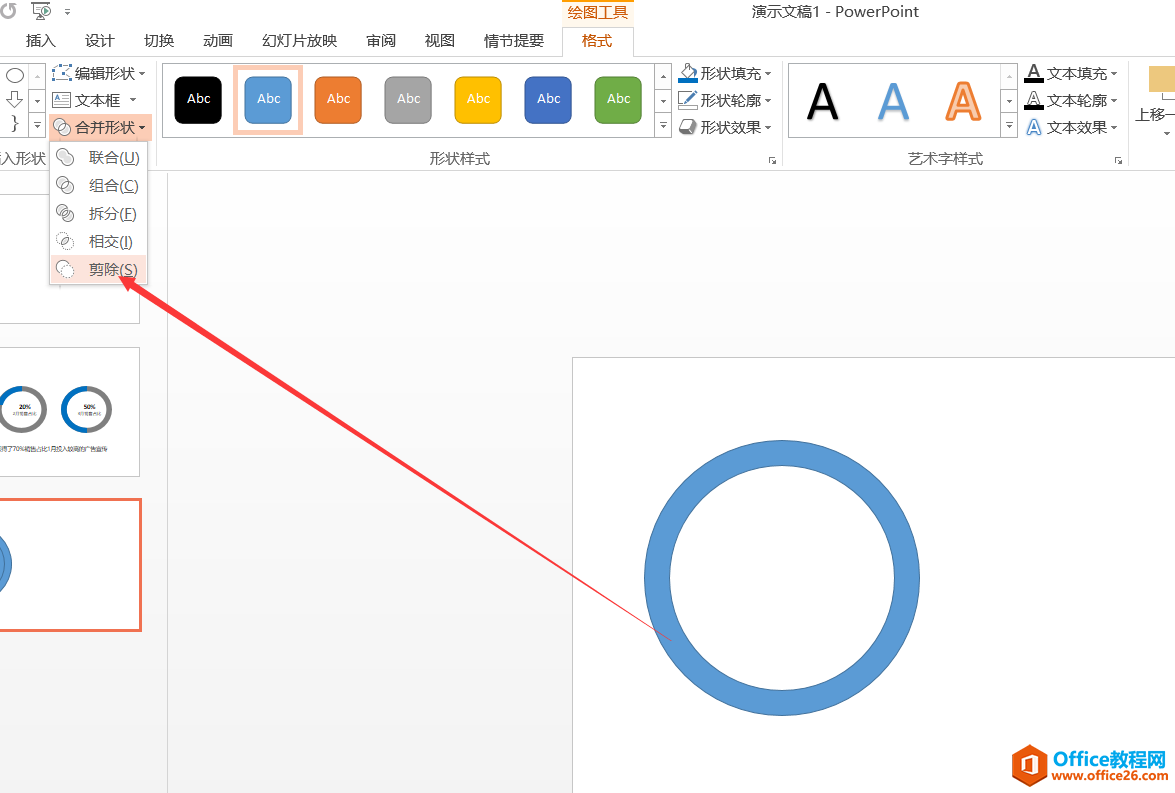
Task: Open the 文本框 text box menu
Action: point(94,100)
